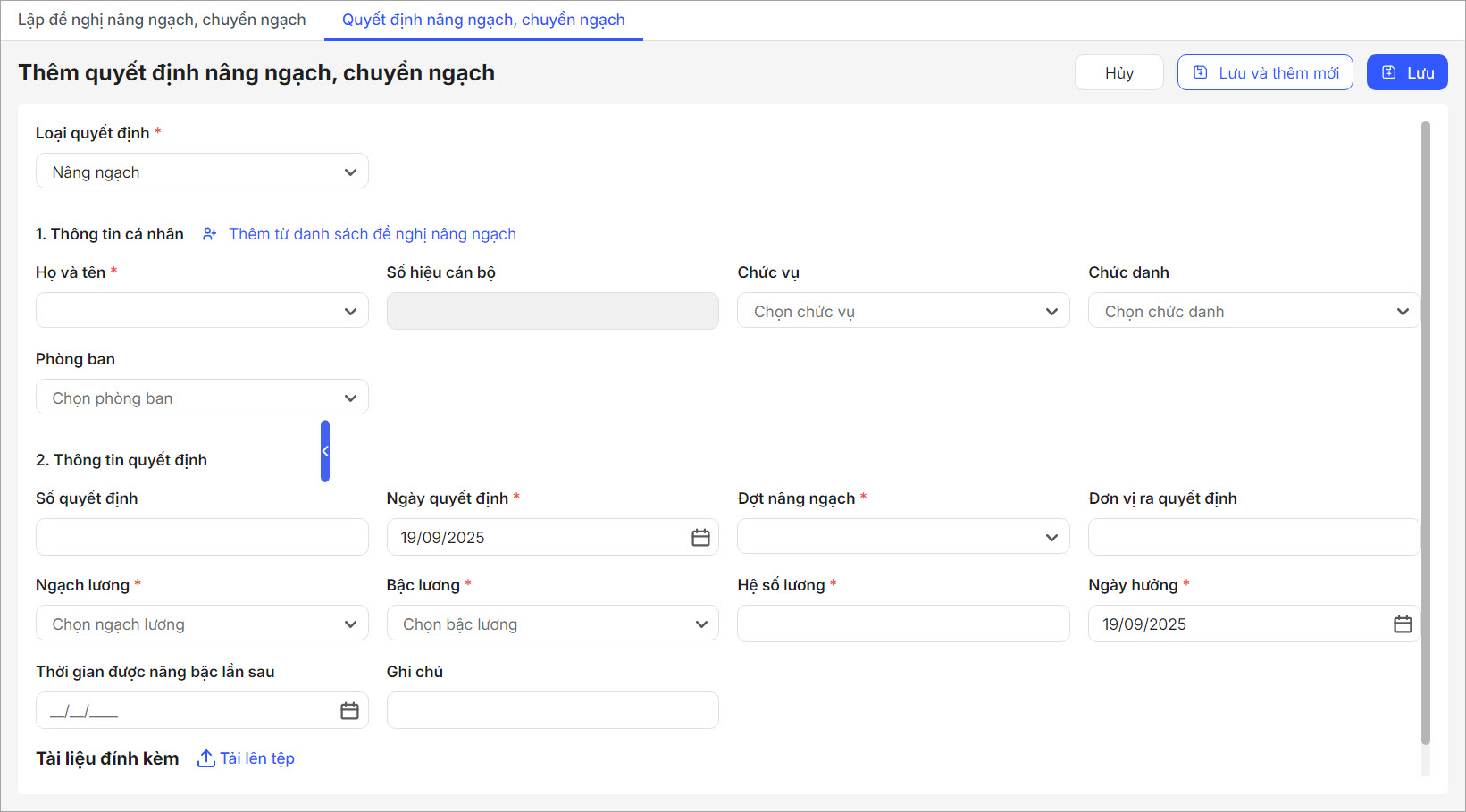Select Quyết định nâng ngạch, chuyển ngạch tab
The width and height of the screenshot is (1466, 812).
coord(483,20)
